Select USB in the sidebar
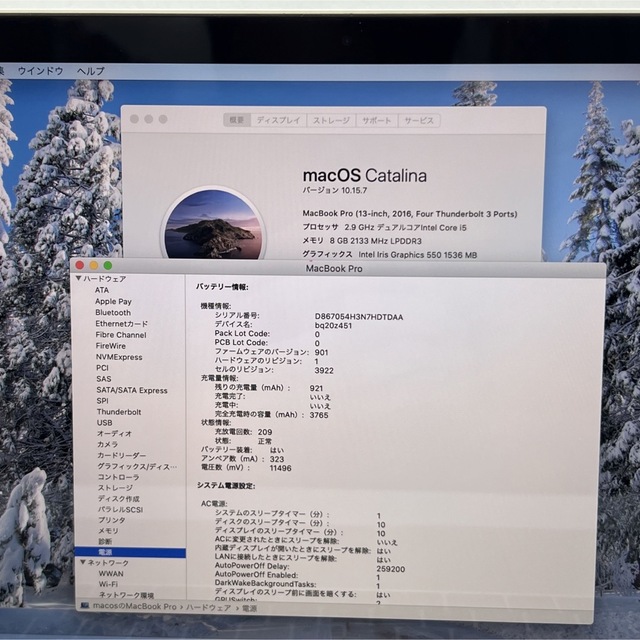This screenshot has width=640, height=640. (x=104, y=423)
